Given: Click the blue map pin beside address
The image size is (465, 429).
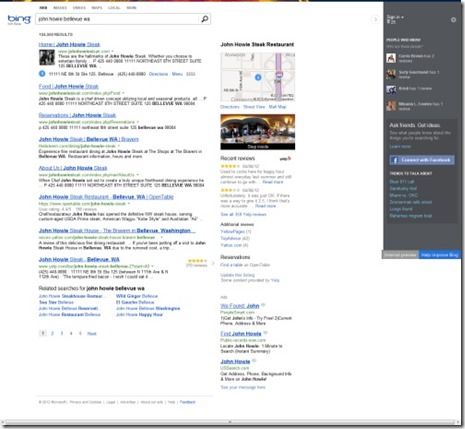Looking at the screenshot, I should coord(42,74).
